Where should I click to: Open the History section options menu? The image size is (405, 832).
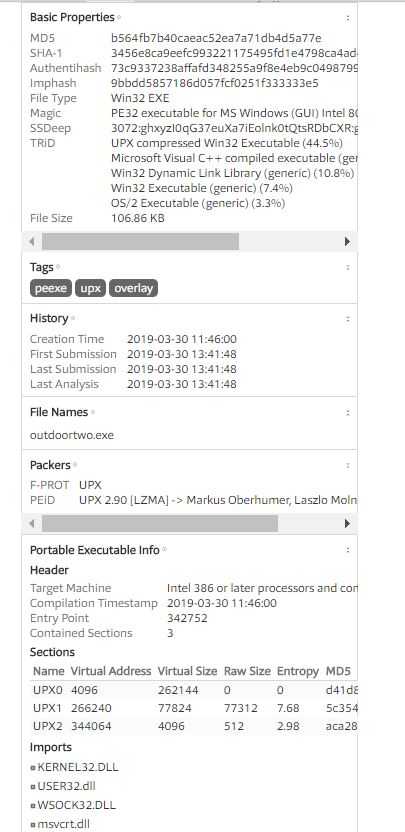(x=348, y=318)
